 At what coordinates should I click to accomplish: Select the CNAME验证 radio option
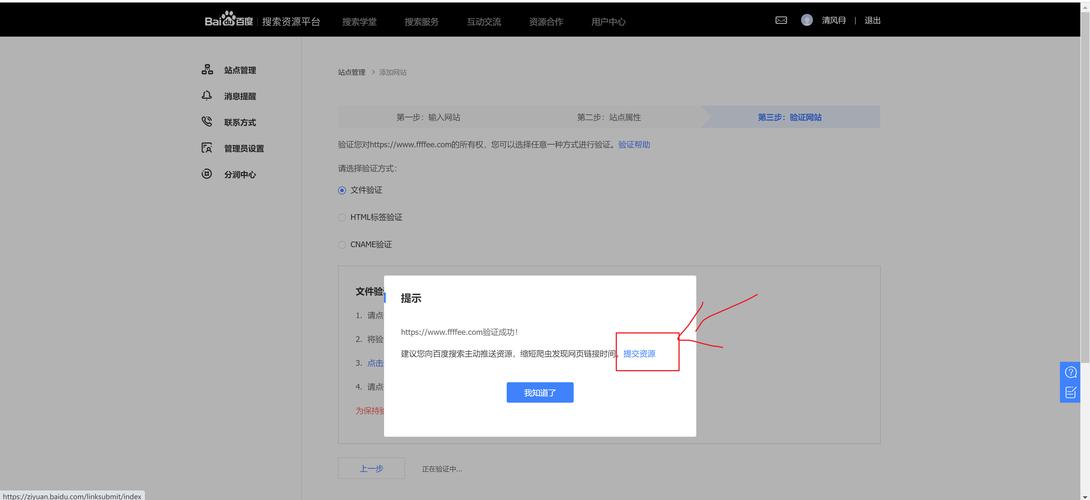point(341,245)
